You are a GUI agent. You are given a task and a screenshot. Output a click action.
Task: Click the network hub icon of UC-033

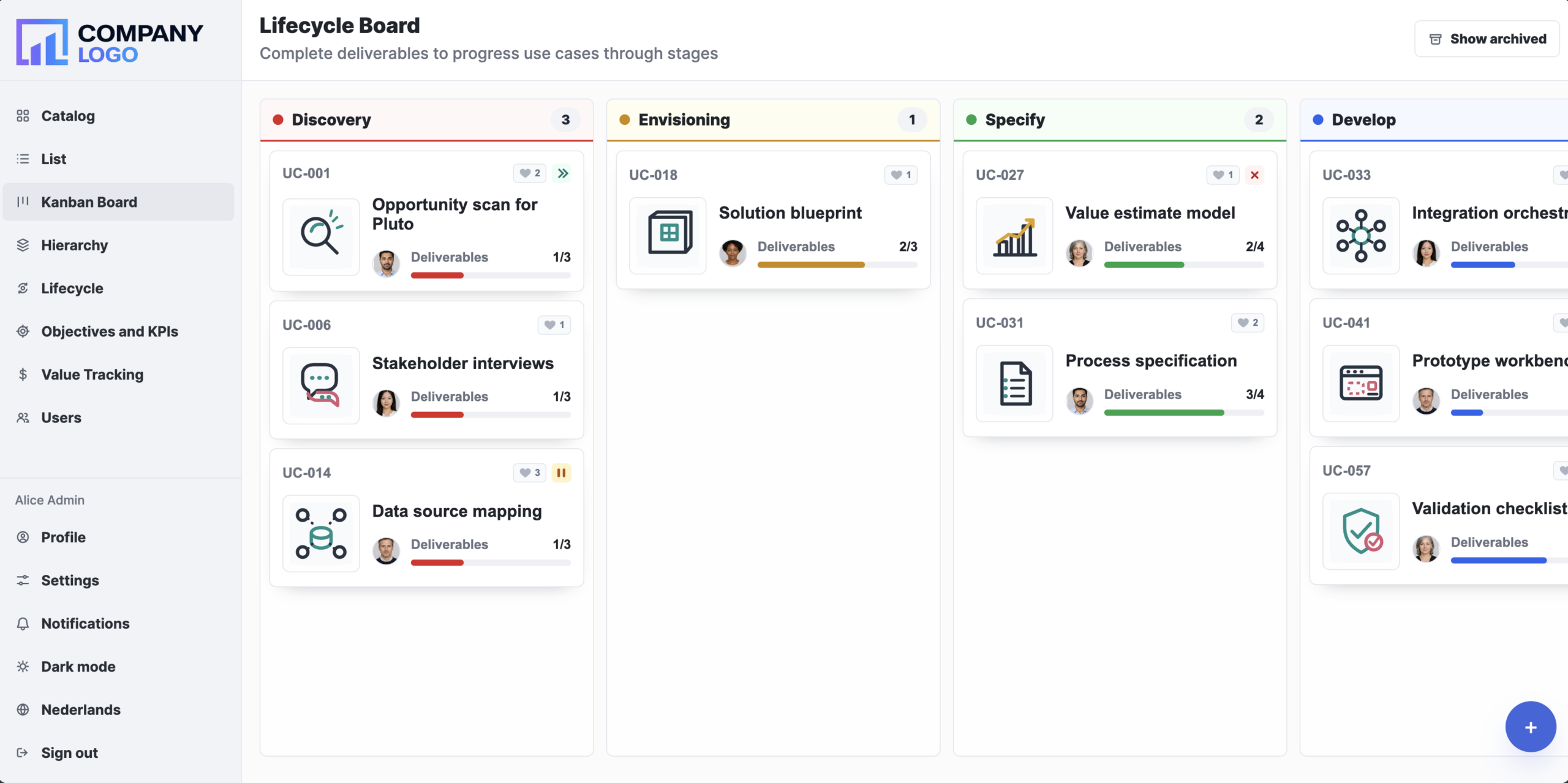coord(1361,235)
